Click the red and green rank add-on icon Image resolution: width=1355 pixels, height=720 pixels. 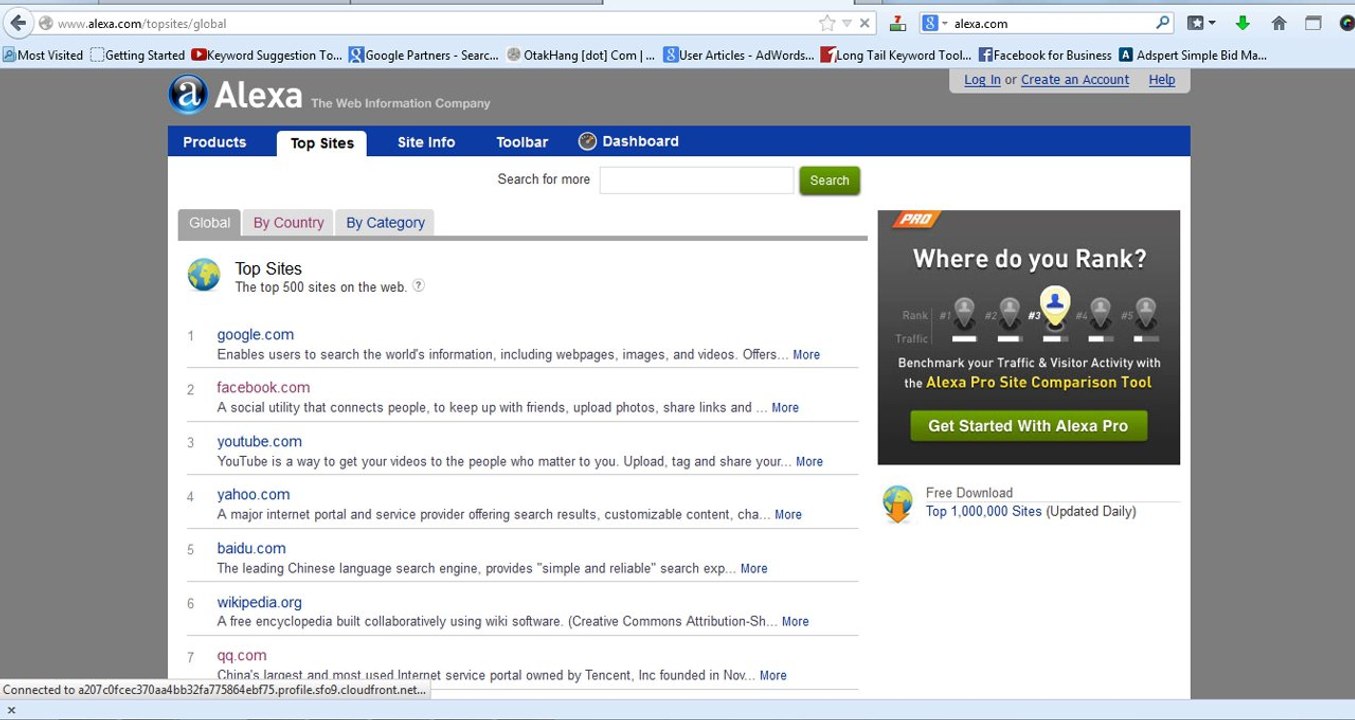(898, 23)
